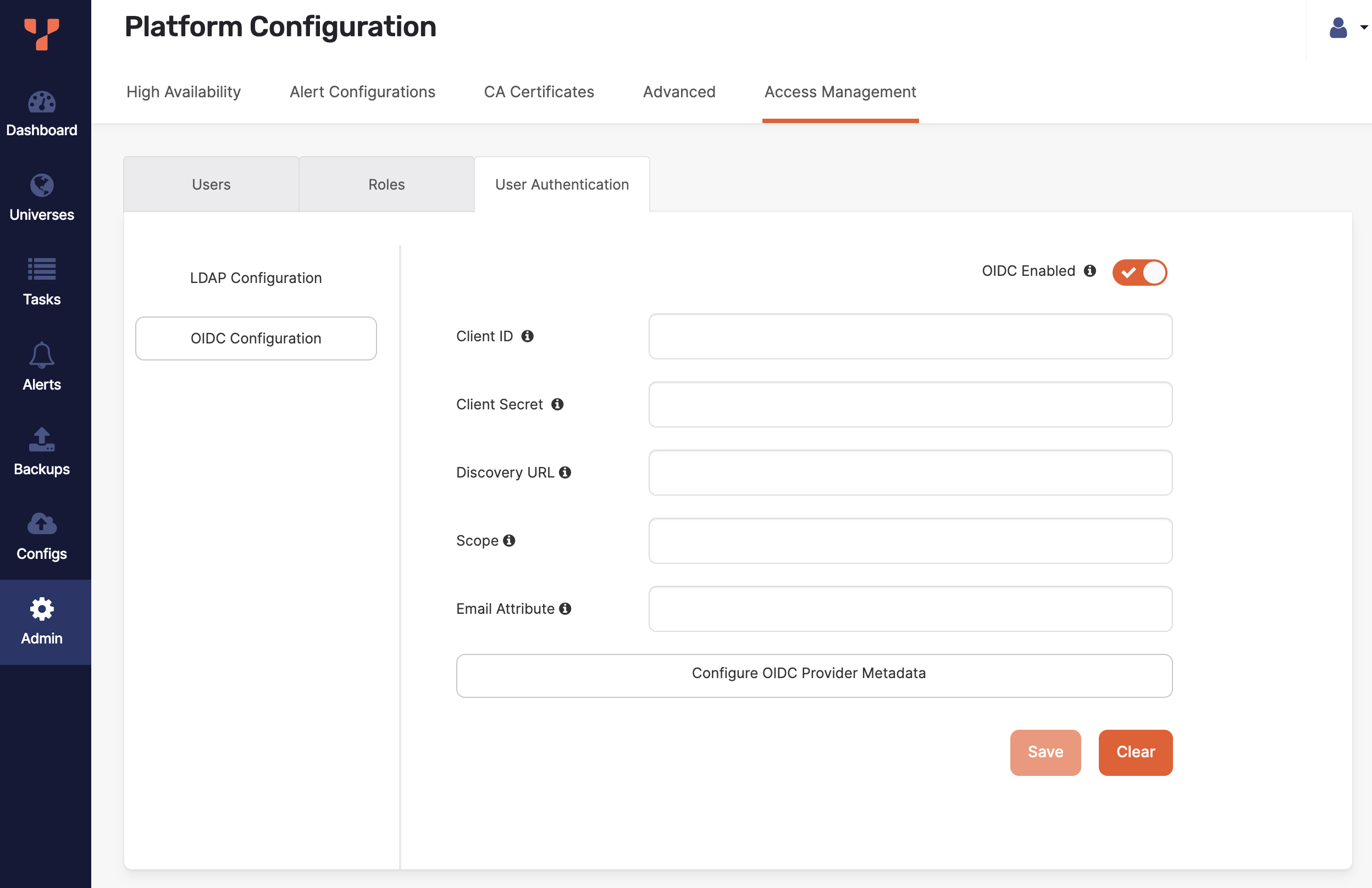
Task: Select the CA Certificates tab
Action: pyautogui.click(x=539, y=92)
